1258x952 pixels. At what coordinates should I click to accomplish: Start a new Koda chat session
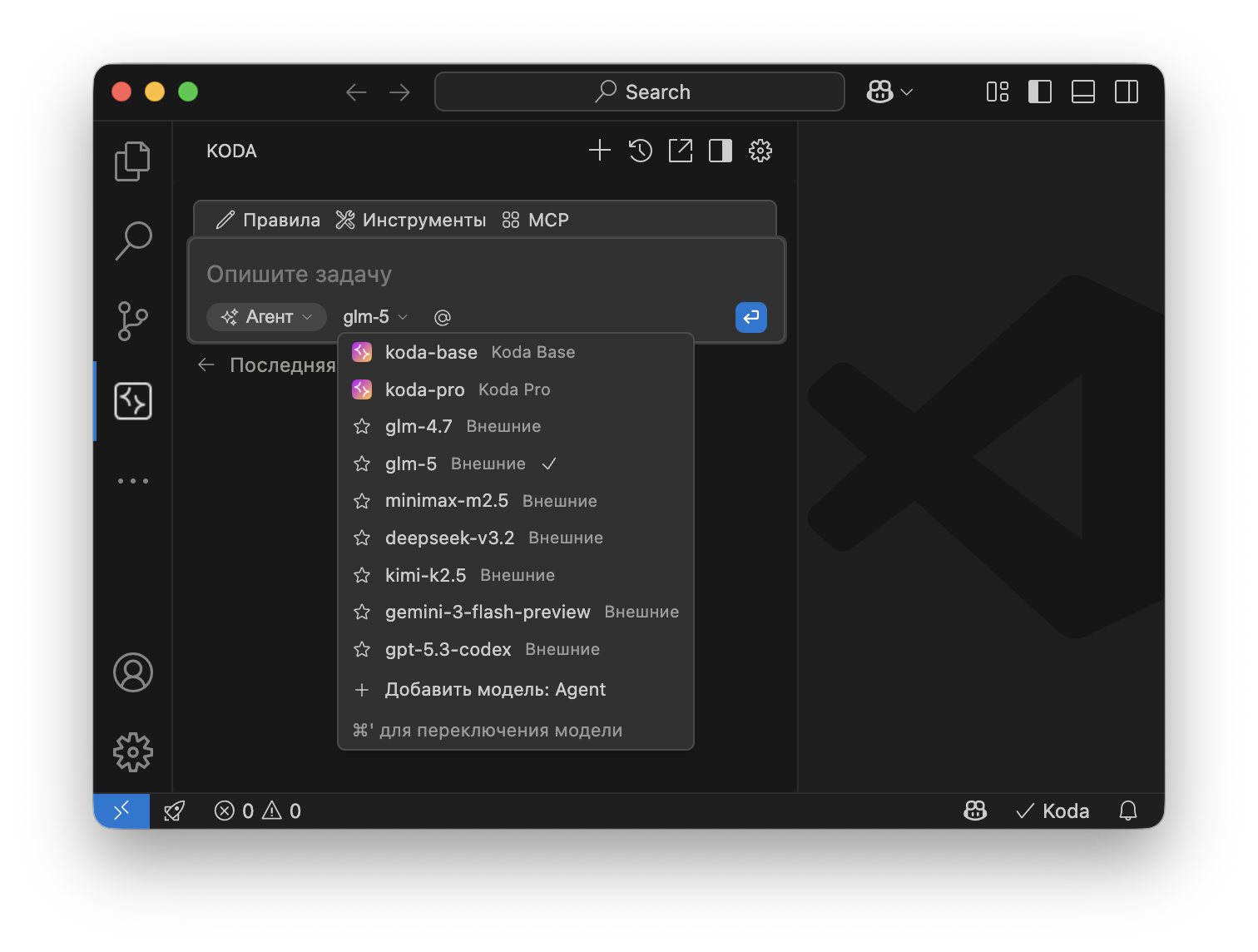(x=599, y=151)
